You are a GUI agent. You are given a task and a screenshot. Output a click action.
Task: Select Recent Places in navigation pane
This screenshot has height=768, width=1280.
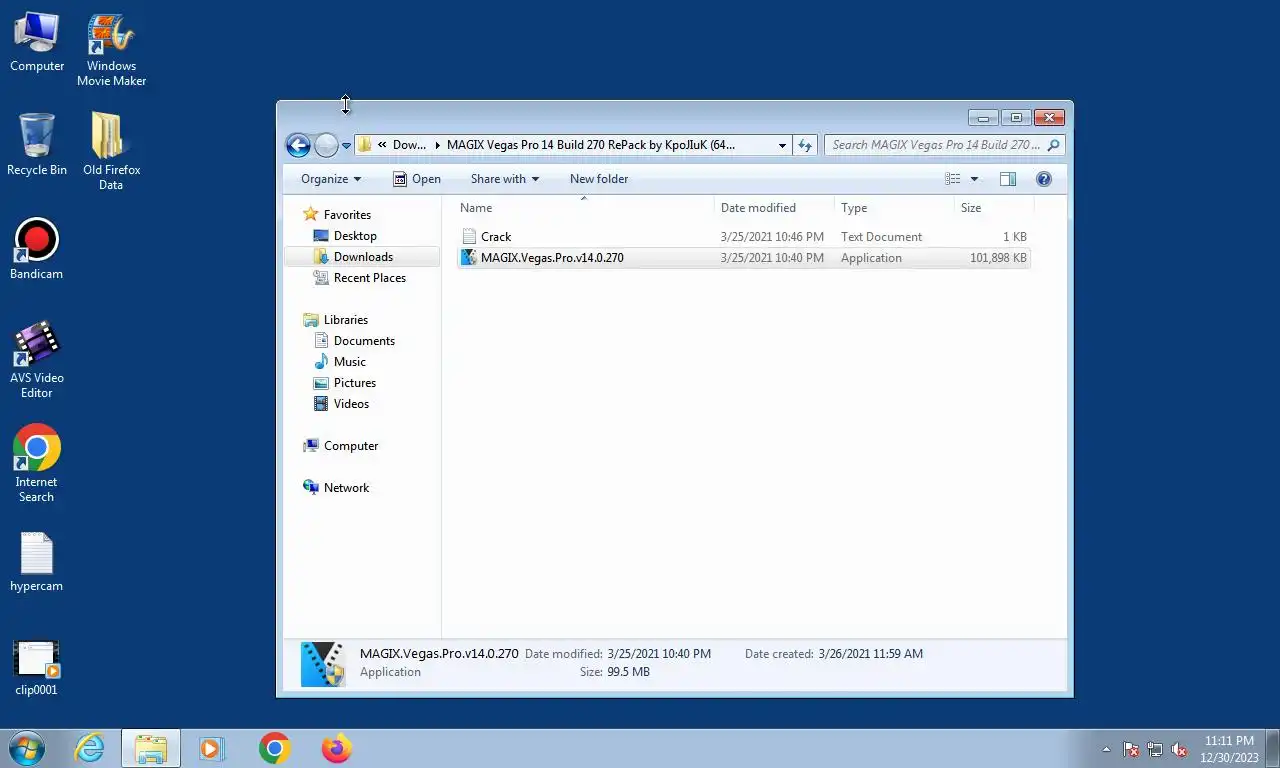(370, 278)
